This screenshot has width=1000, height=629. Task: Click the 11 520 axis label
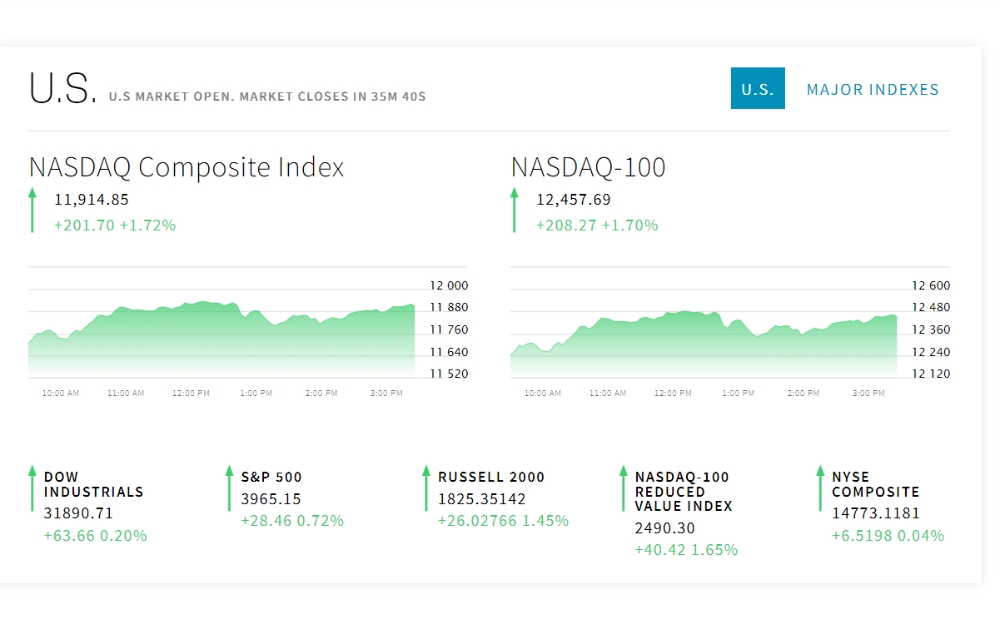pyautogui.click(x=449, y=374)
